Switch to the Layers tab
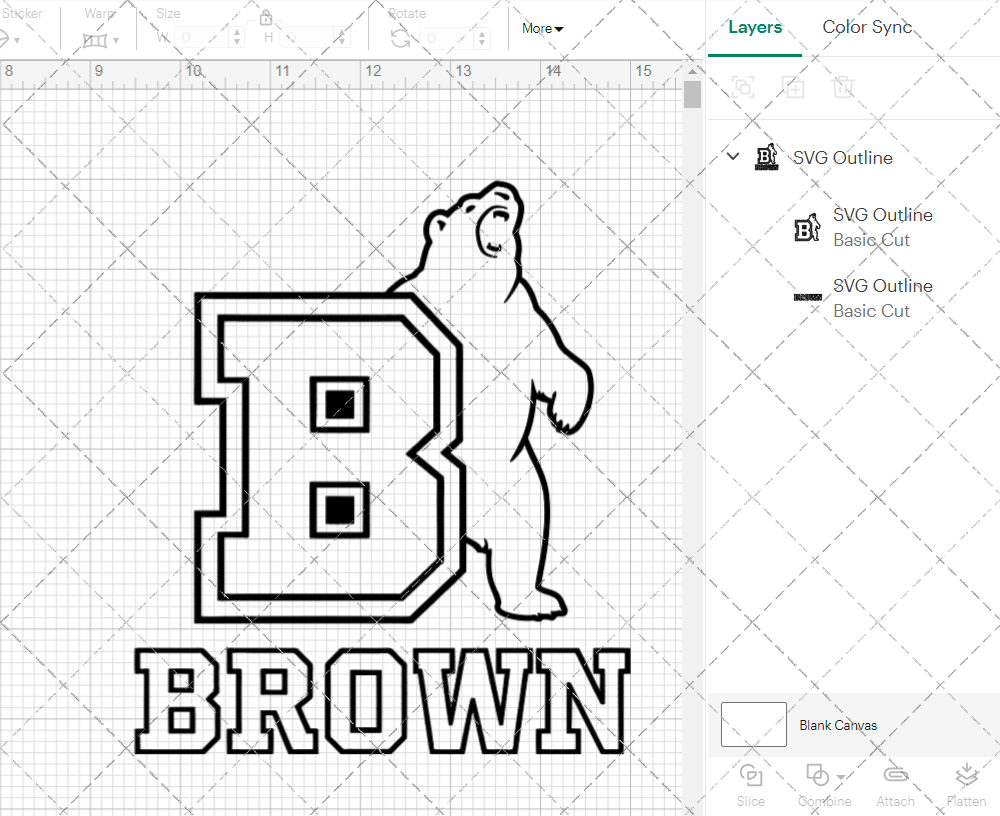This screenshot has width=1000, height=816. (755, 27)
